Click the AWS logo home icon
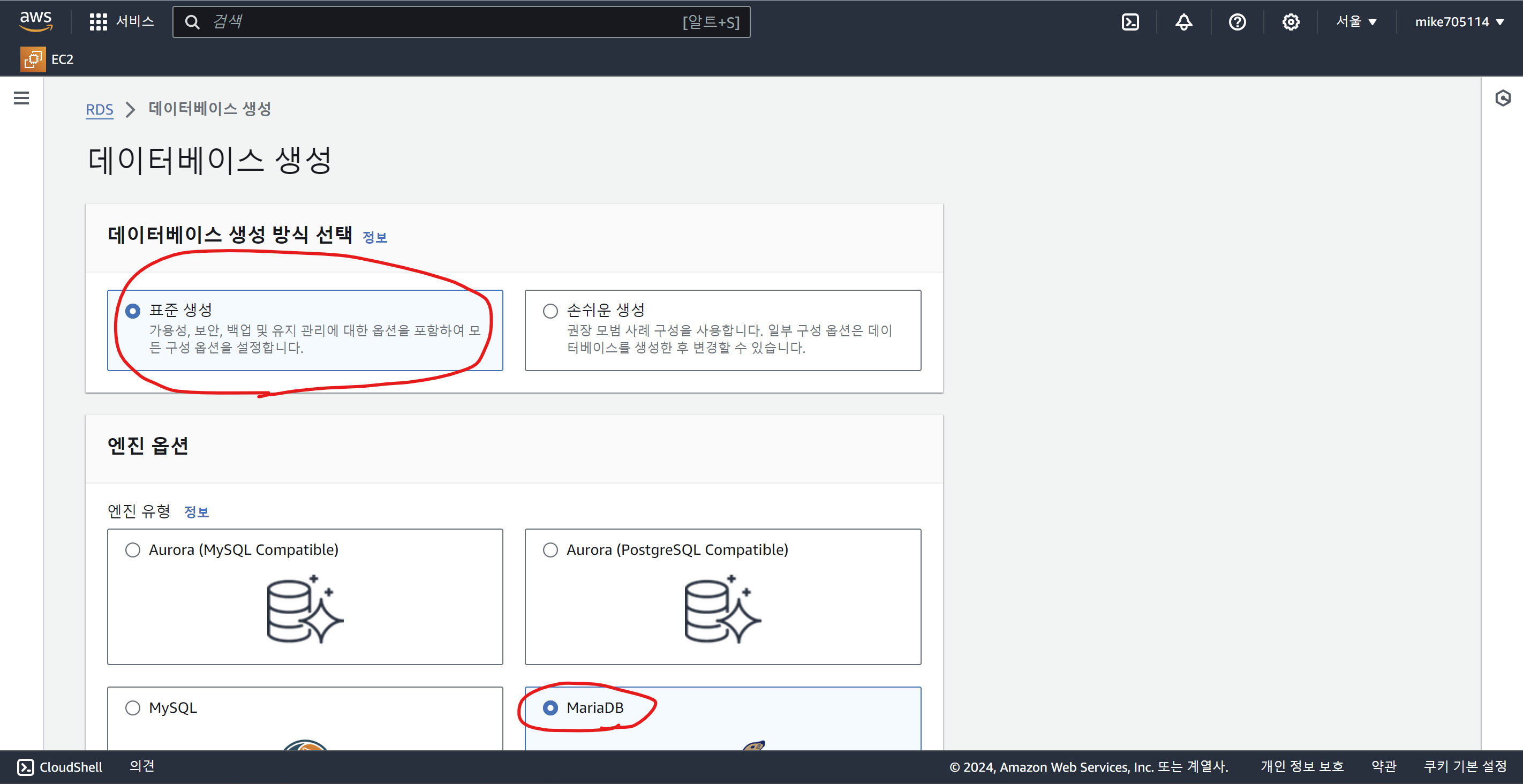The image size is (1523, 784). click(x=35, y=21)
